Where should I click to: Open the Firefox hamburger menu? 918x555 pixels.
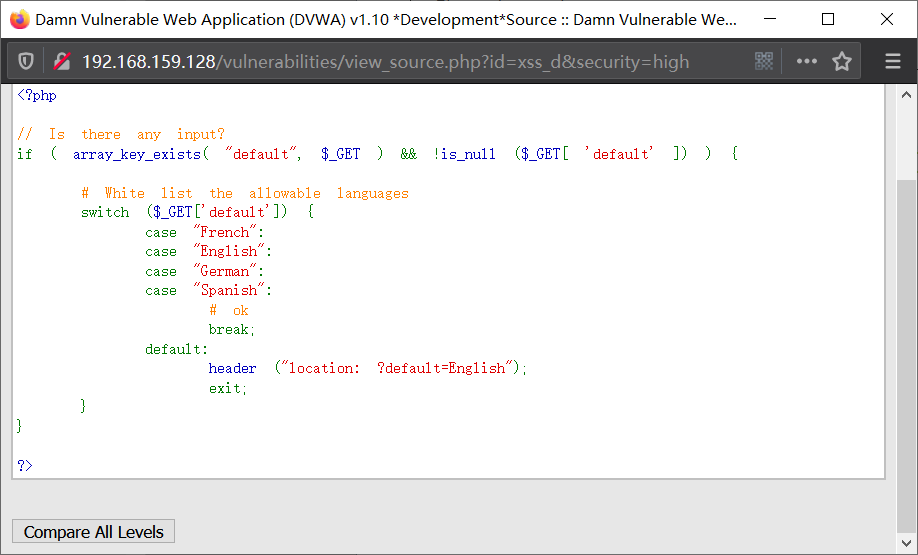tap(892, 61)
